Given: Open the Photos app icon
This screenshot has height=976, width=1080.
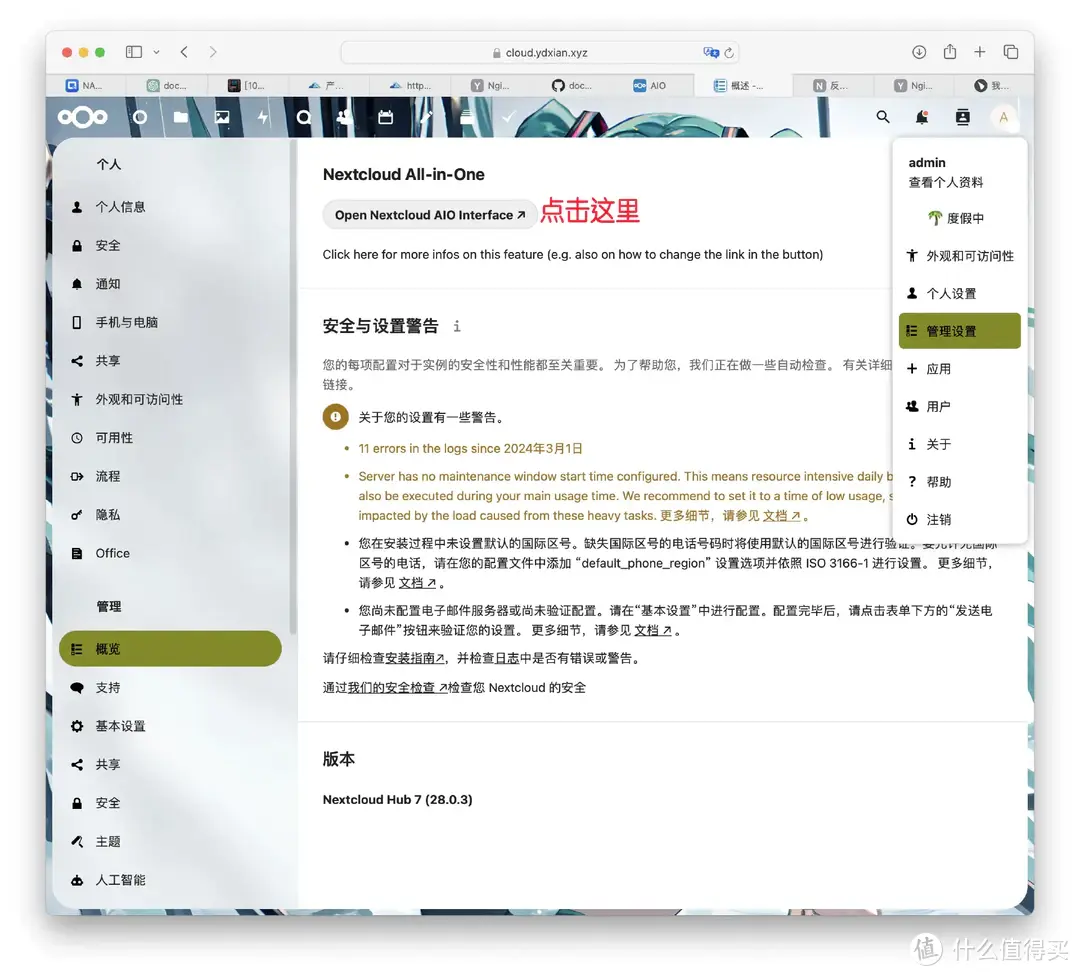Looking at the screenshot, I should pyautogui.click(x=222, y=117).
